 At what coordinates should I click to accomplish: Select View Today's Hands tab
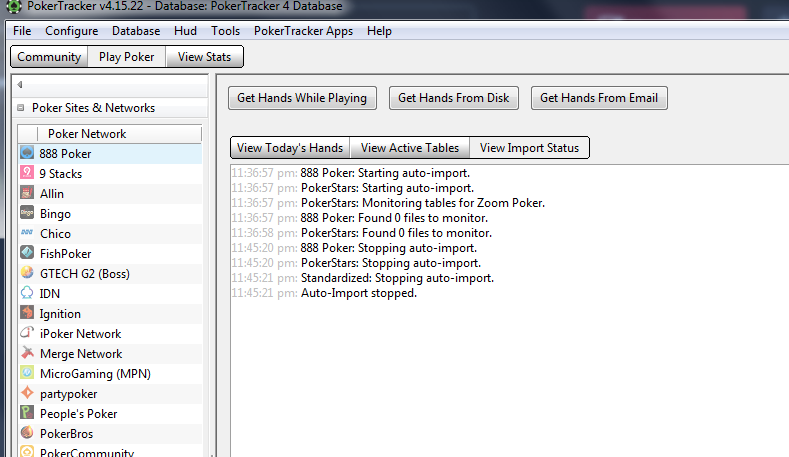tap(290, 148)
